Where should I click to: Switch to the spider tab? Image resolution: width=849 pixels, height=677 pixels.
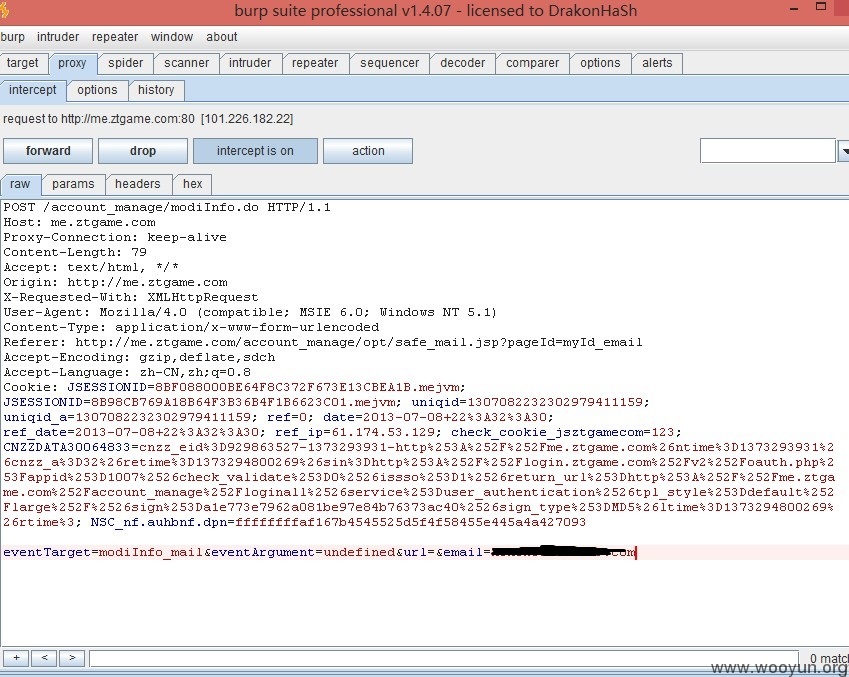[x=126, y=63]
